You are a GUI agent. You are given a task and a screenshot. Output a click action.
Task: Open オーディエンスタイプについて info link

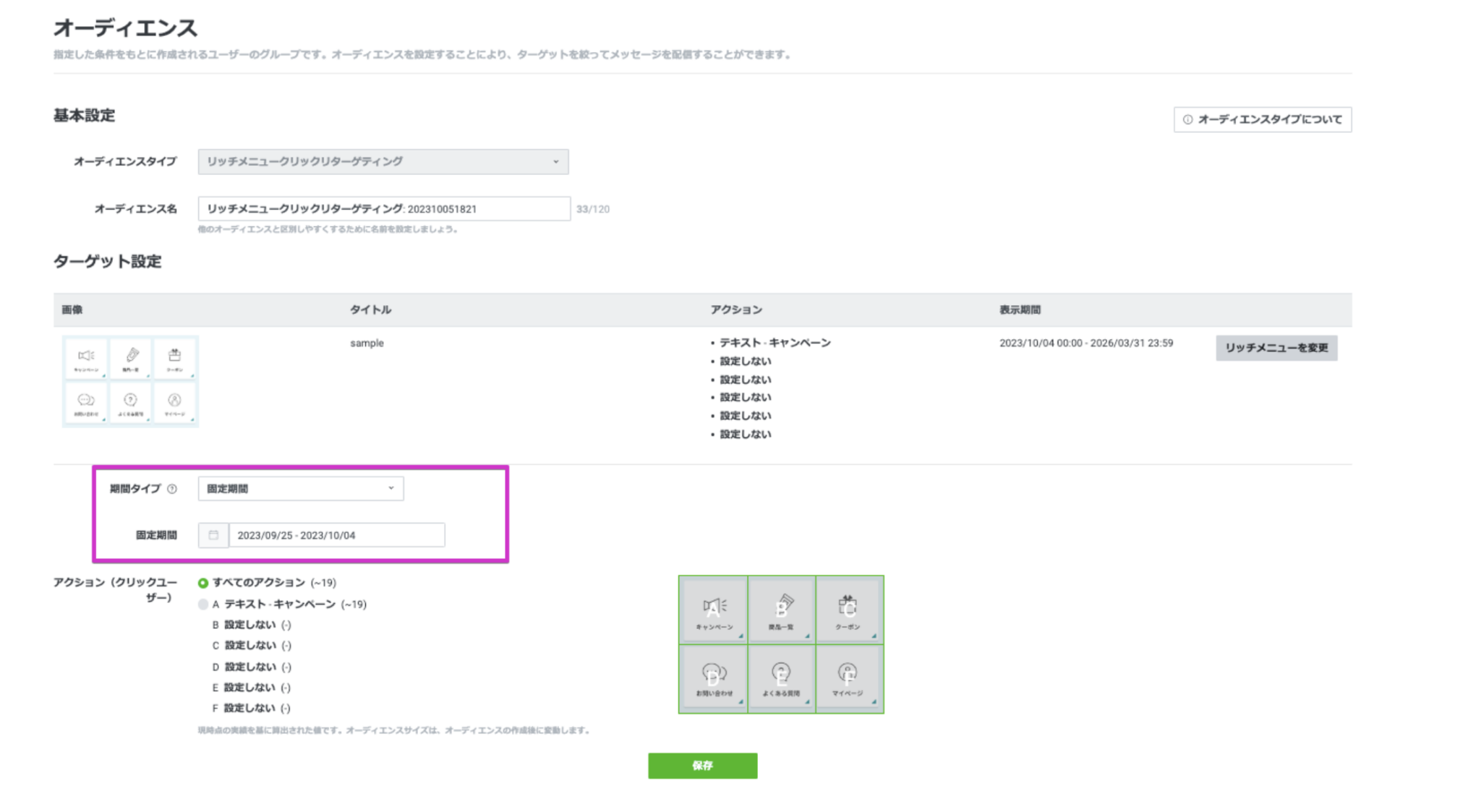pos(1263,119)
